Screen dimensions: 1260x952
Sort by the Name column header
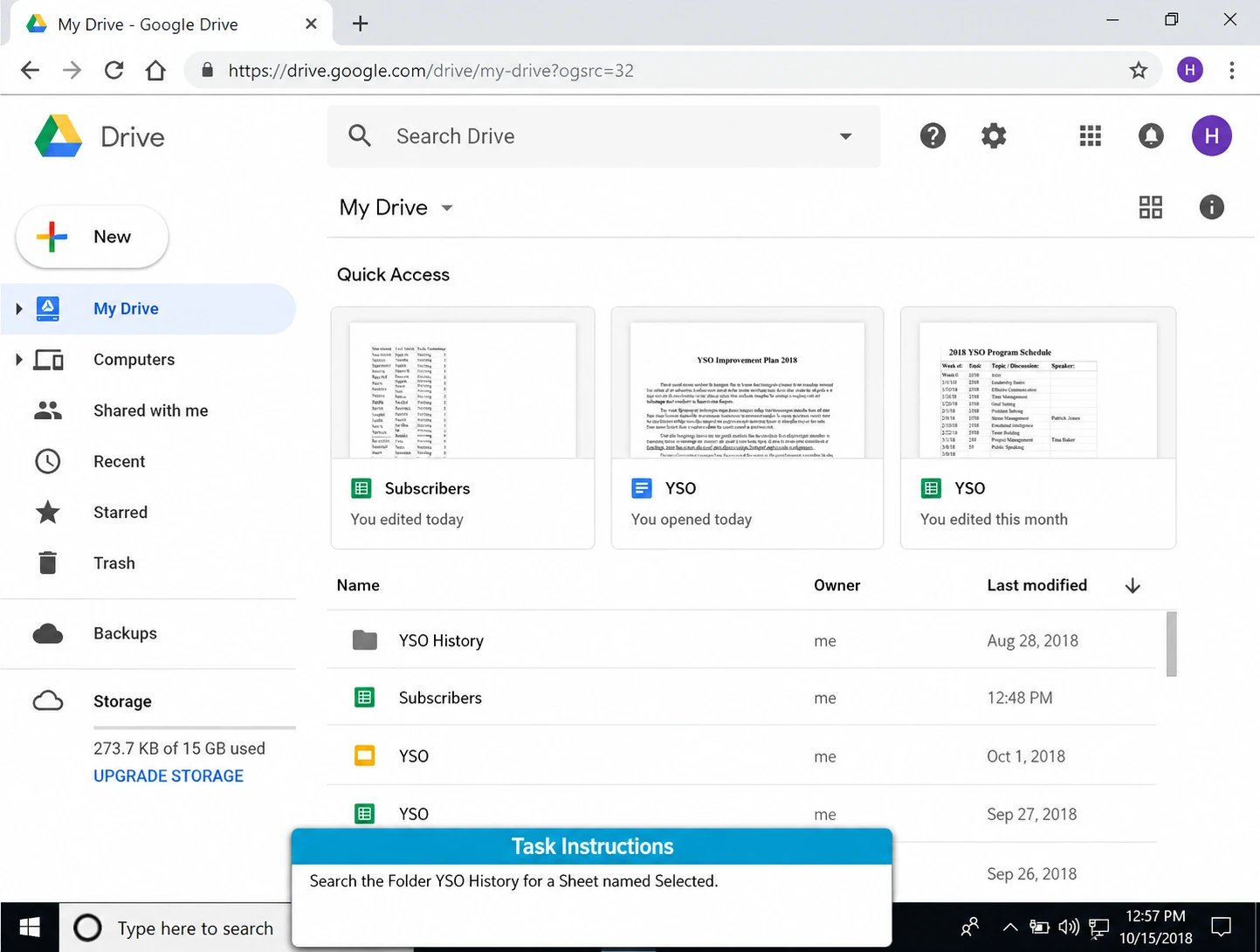click(358, 585)
